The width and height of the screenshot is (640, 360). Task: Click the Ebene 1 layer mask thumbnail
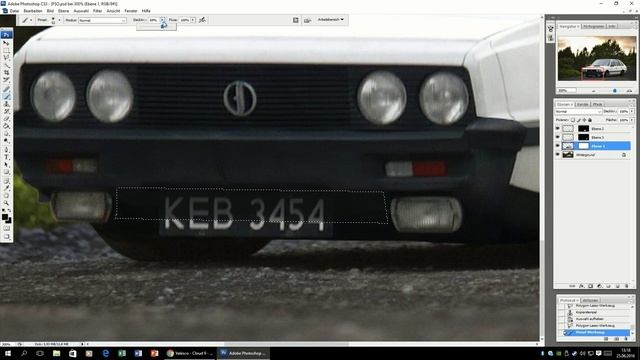(x=584, y=146)
